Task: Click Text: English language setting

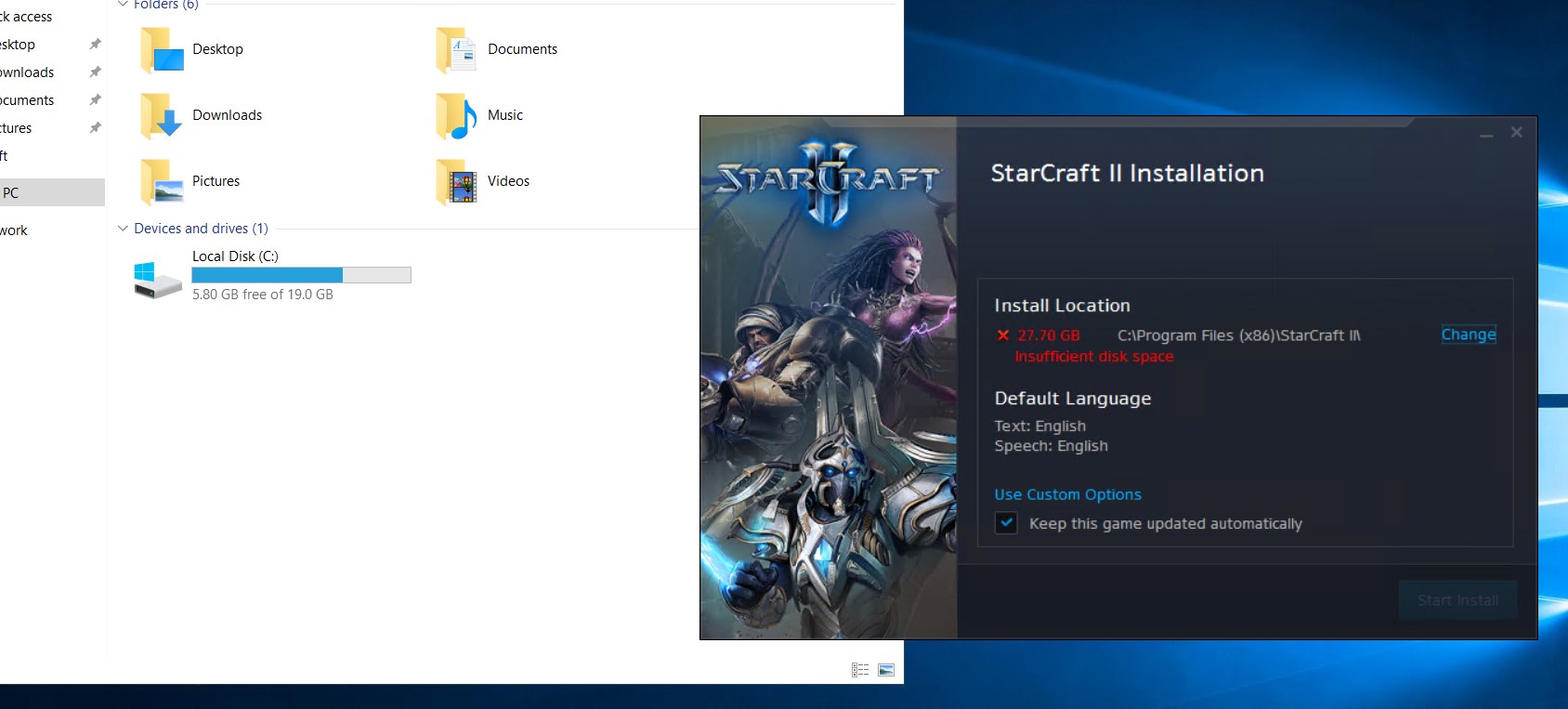Action: [x=1039, y=427]
